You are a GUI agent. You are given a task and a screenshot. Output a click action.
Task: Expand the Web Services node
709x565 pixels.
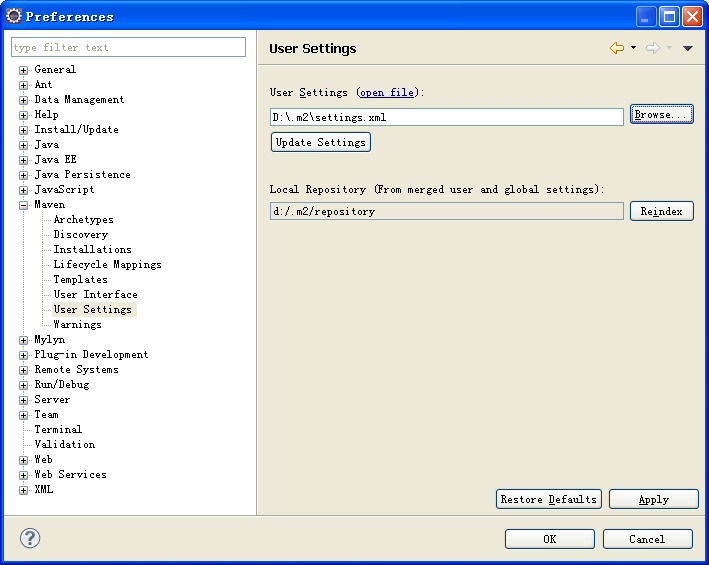pyautogui.click(x=24, y=475)
